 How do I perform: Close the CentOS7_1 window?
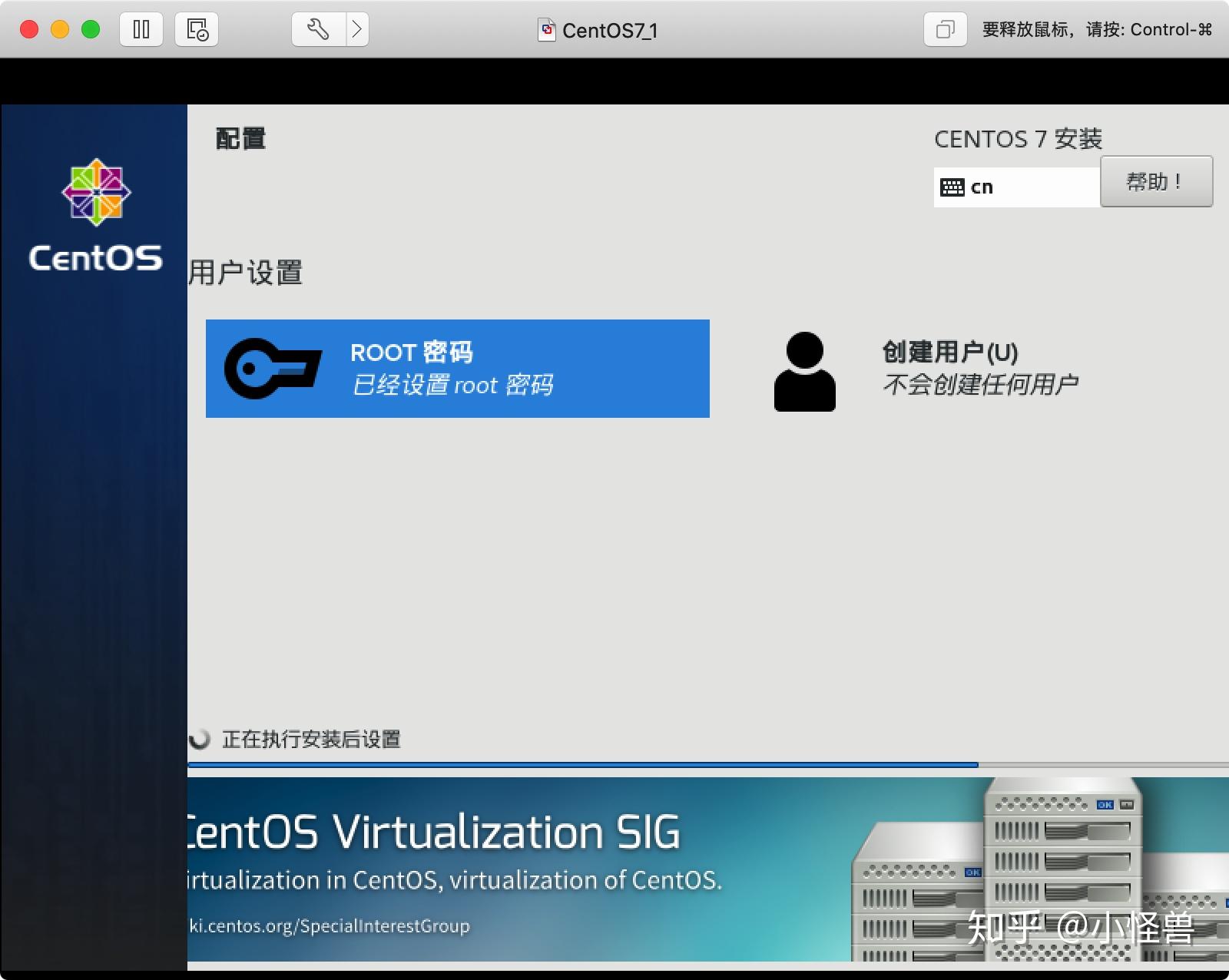point(29,29)
